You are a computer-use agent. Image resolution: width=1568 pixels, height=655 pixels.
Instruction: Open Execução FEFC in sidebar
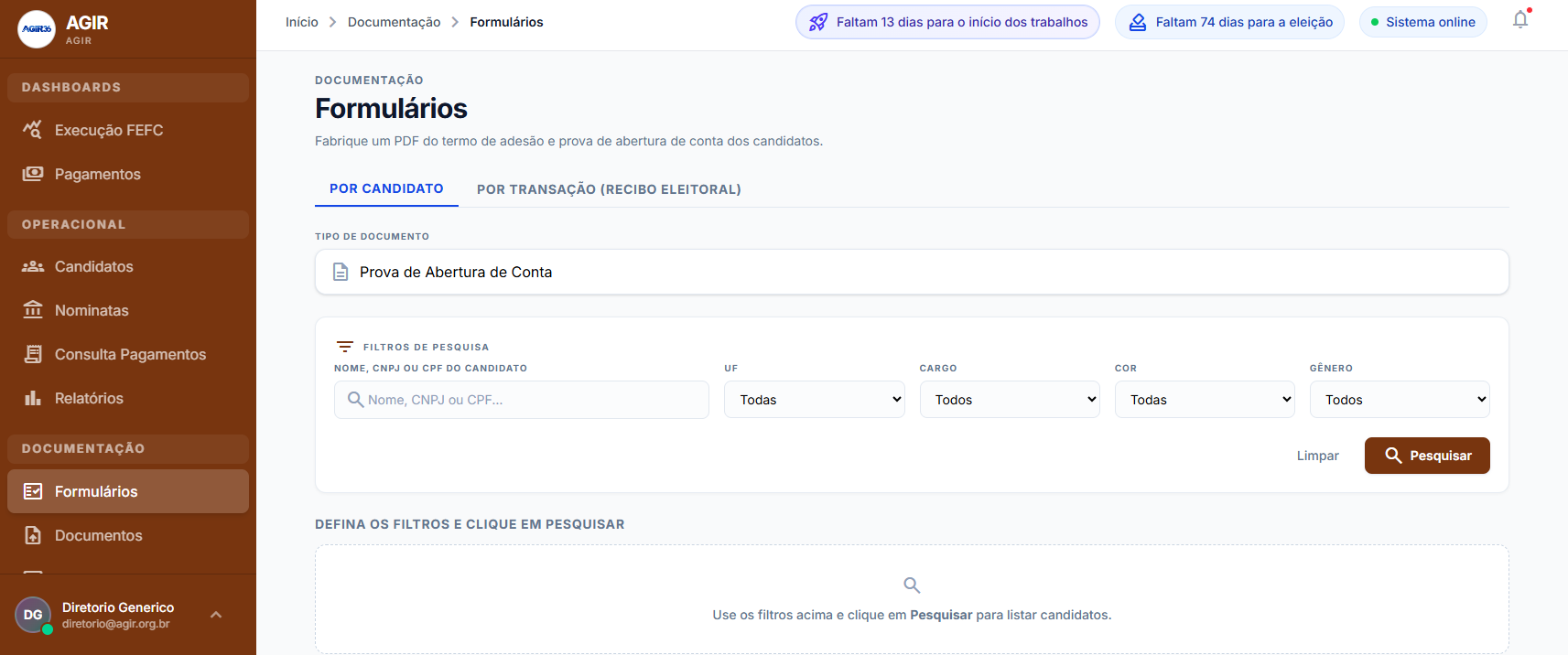(128, 130)
